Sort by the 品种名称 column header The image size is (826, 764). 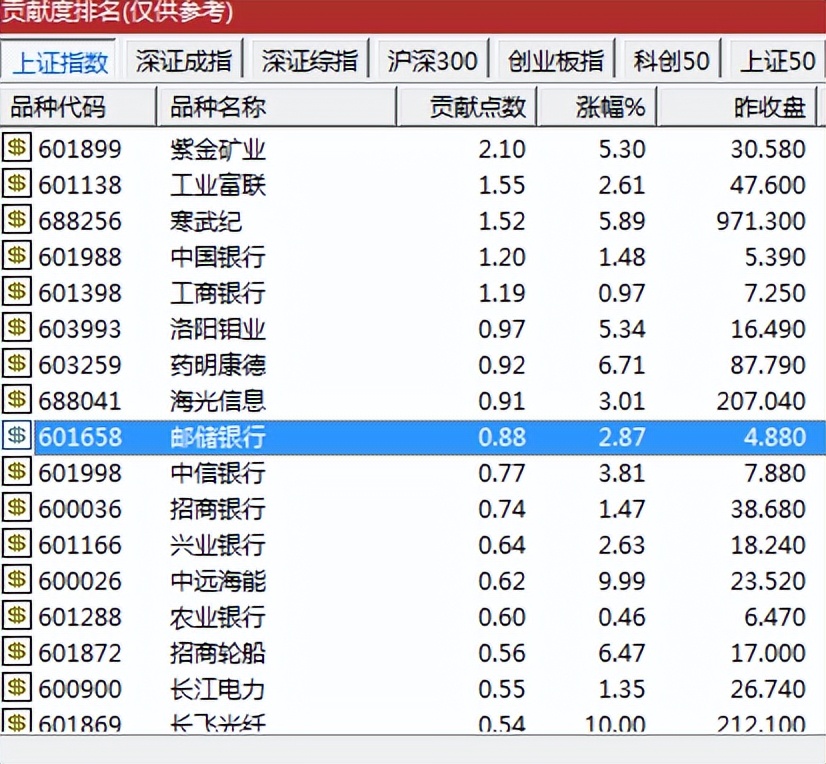[x=277, y=107]
